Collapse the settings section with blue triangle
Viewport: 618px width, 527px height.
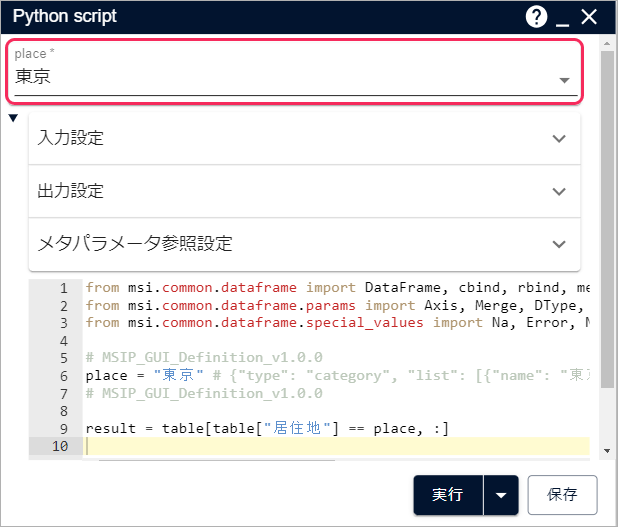tap(13, 118)
